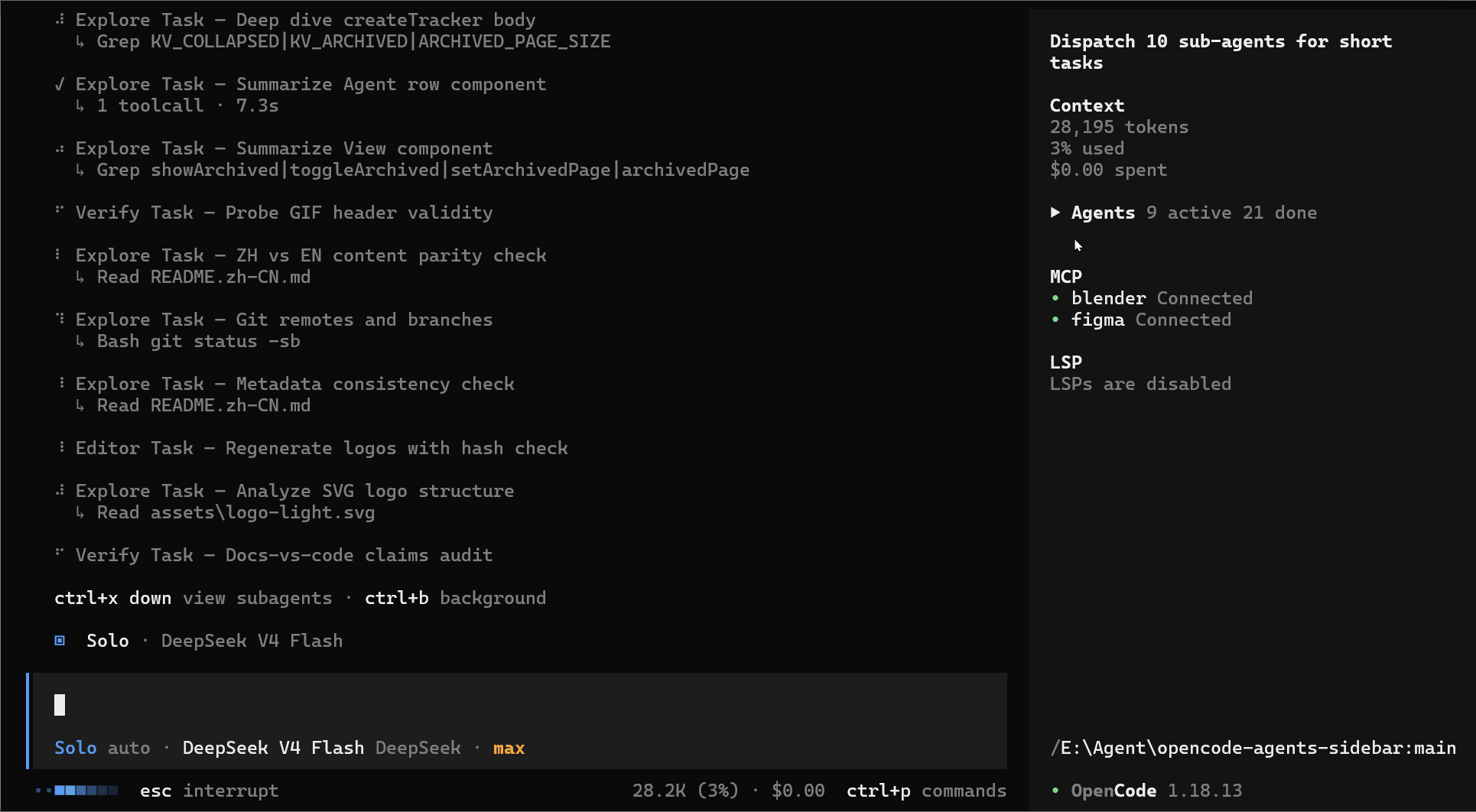
Task: Click the OpenCode 1.18.13 version label
Action: click(x=1156, y=791)
